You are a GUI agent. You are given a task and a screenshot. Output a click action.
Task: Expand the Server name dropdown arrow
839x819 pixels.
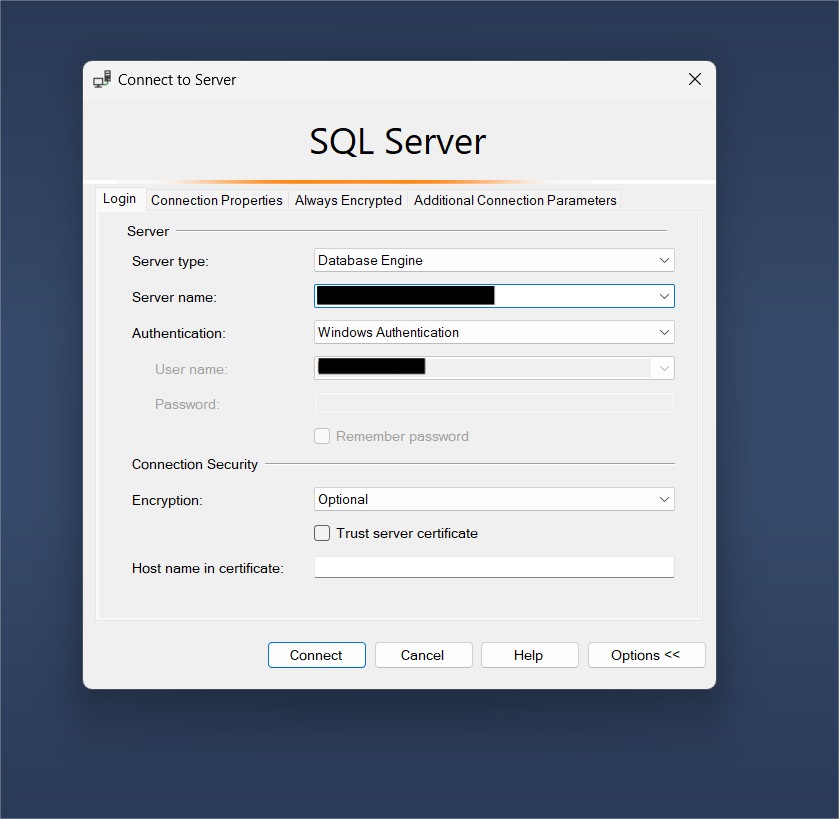[663, 295]
